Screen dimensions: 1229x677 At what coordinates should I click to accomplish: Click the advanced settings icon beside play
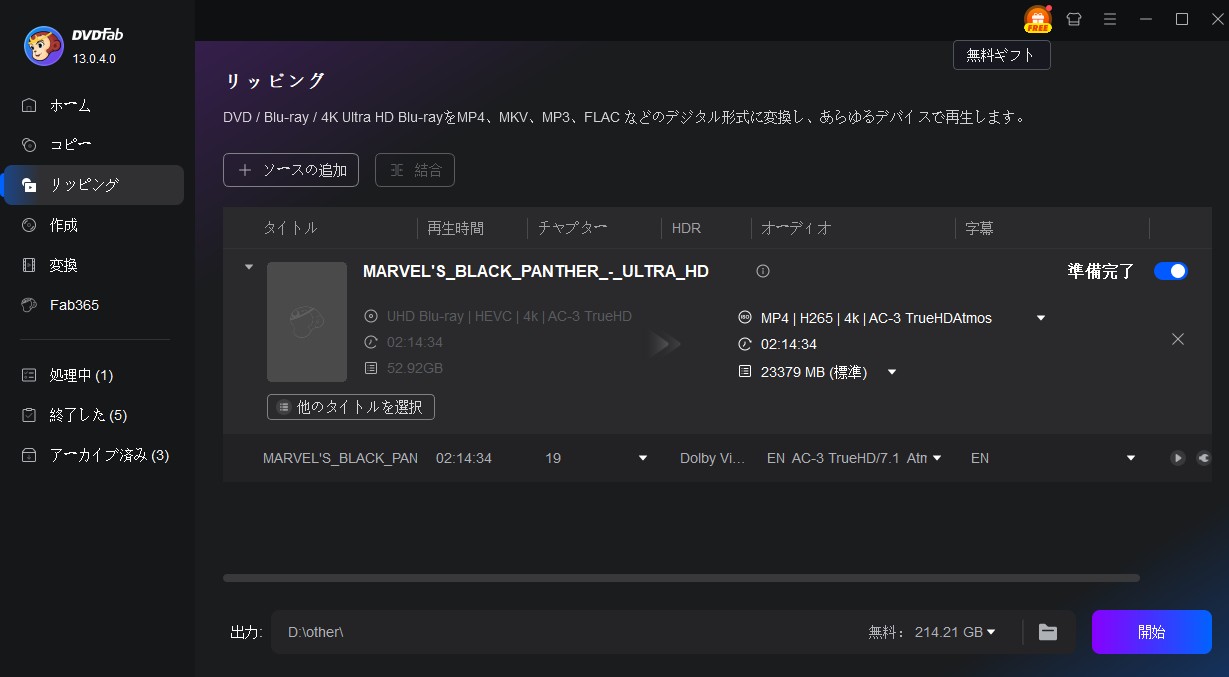point(1204,458)
